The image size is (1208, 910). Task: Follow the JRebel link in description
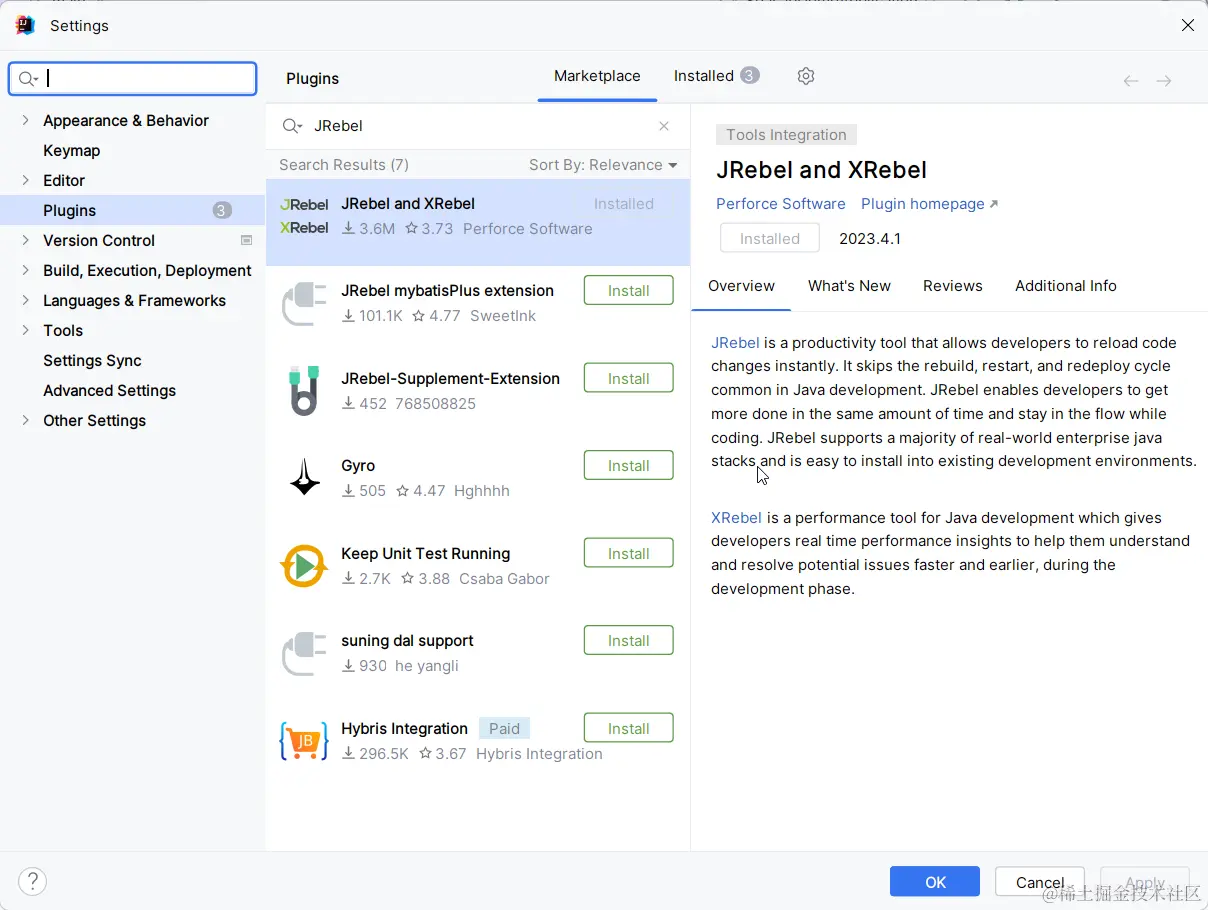(735, 343)
